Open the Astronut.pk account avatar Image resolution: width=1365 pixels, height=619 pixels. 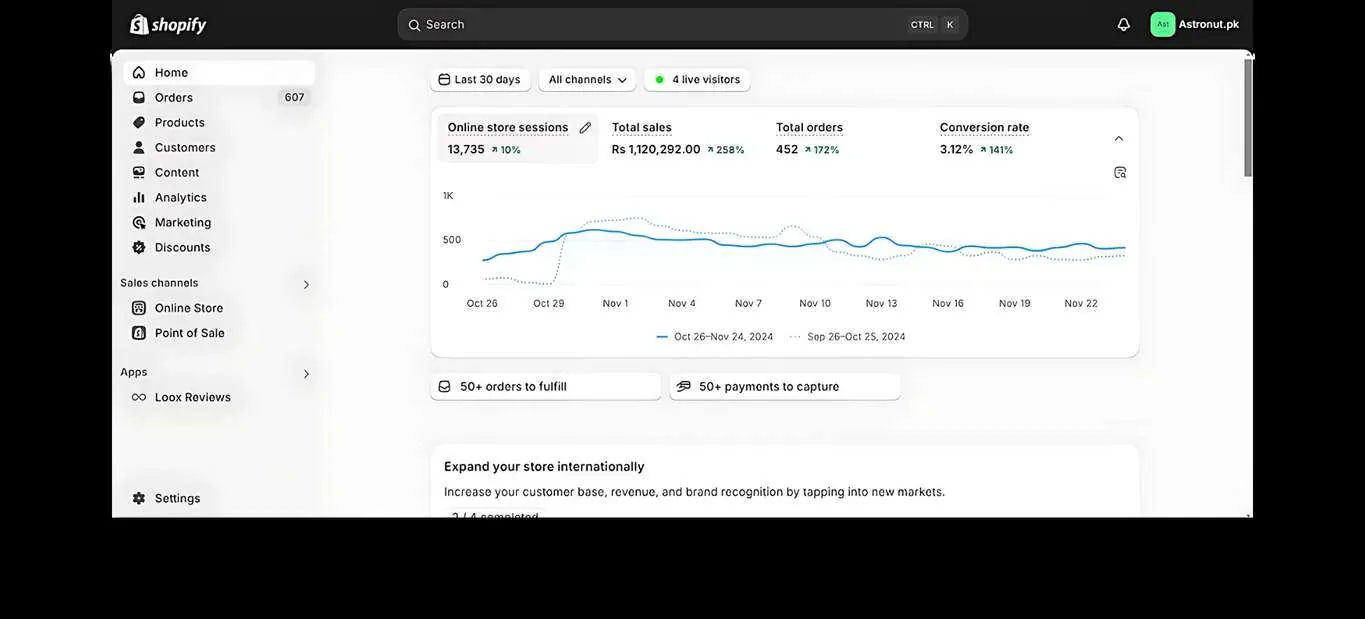pos(1163,24)
